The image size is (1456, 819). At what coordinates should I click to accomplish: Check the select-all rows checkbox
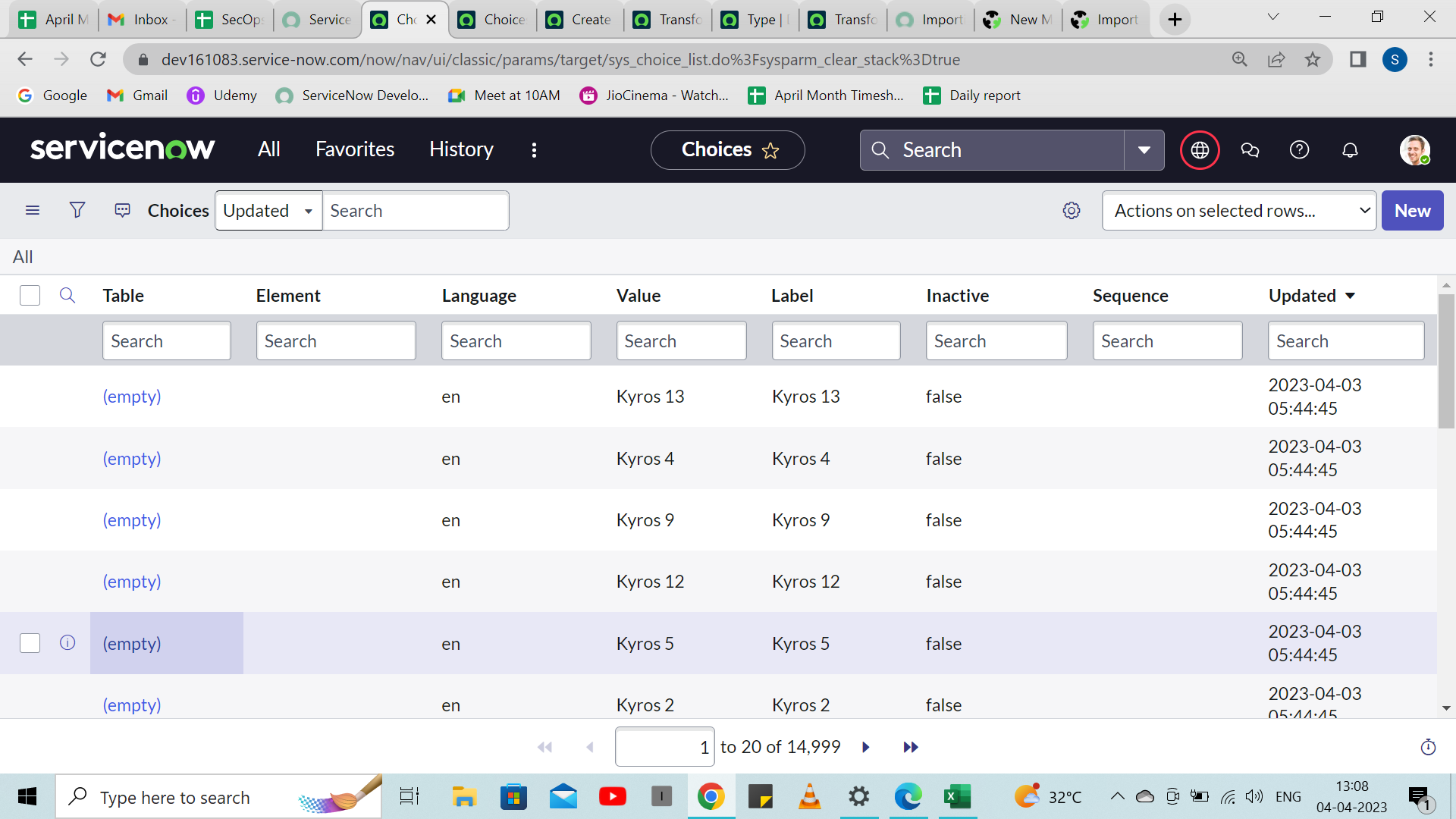click(x=30, y=296)
